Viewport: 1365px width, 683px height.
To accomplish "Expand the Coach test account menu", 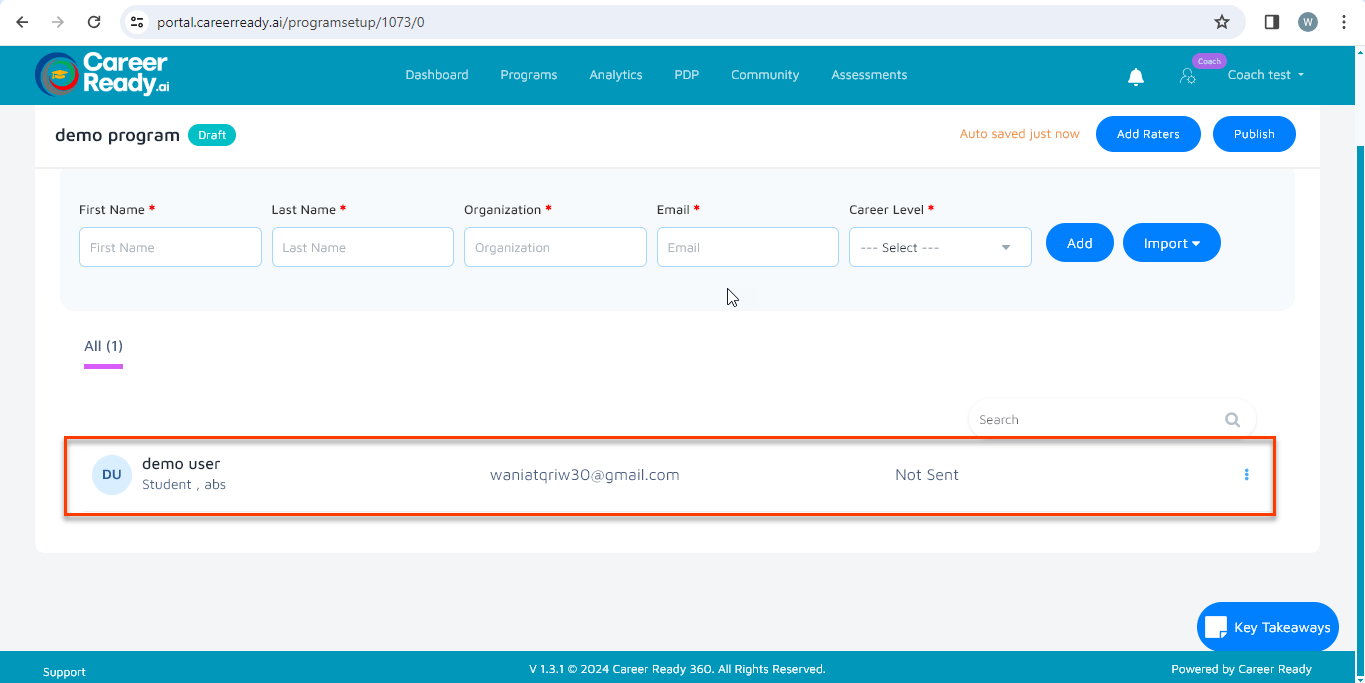I will click(1265, 75).
